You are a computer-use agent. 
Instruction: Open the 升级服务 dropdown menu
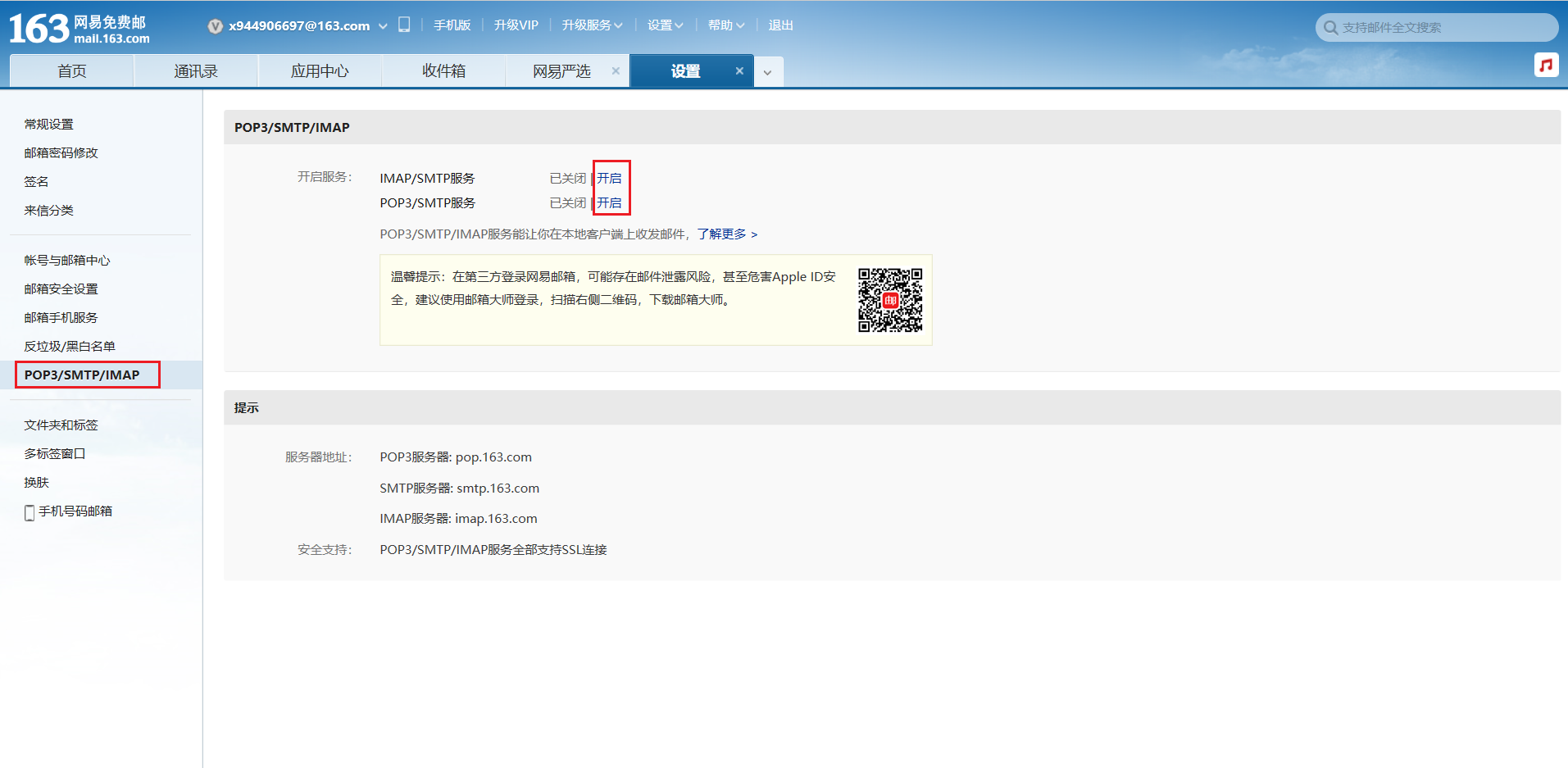592,25
